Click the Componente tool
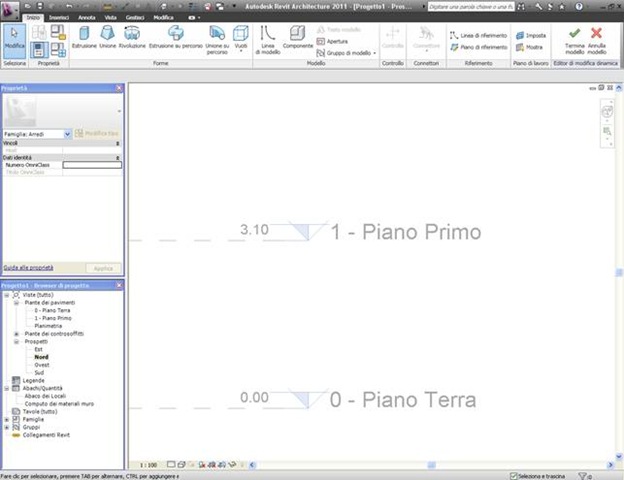This screenshot has width=624, height=480. tap(296, 40)
